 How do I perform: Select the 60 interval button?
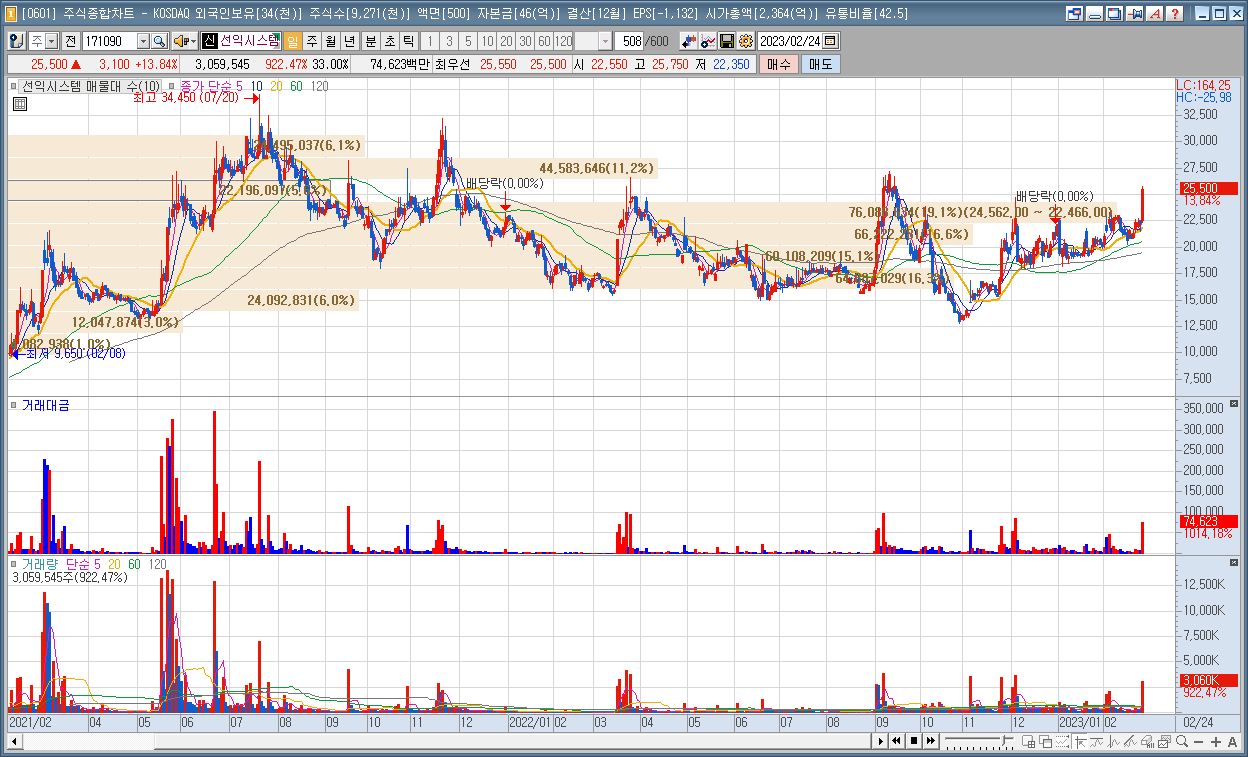pos(544,41)
